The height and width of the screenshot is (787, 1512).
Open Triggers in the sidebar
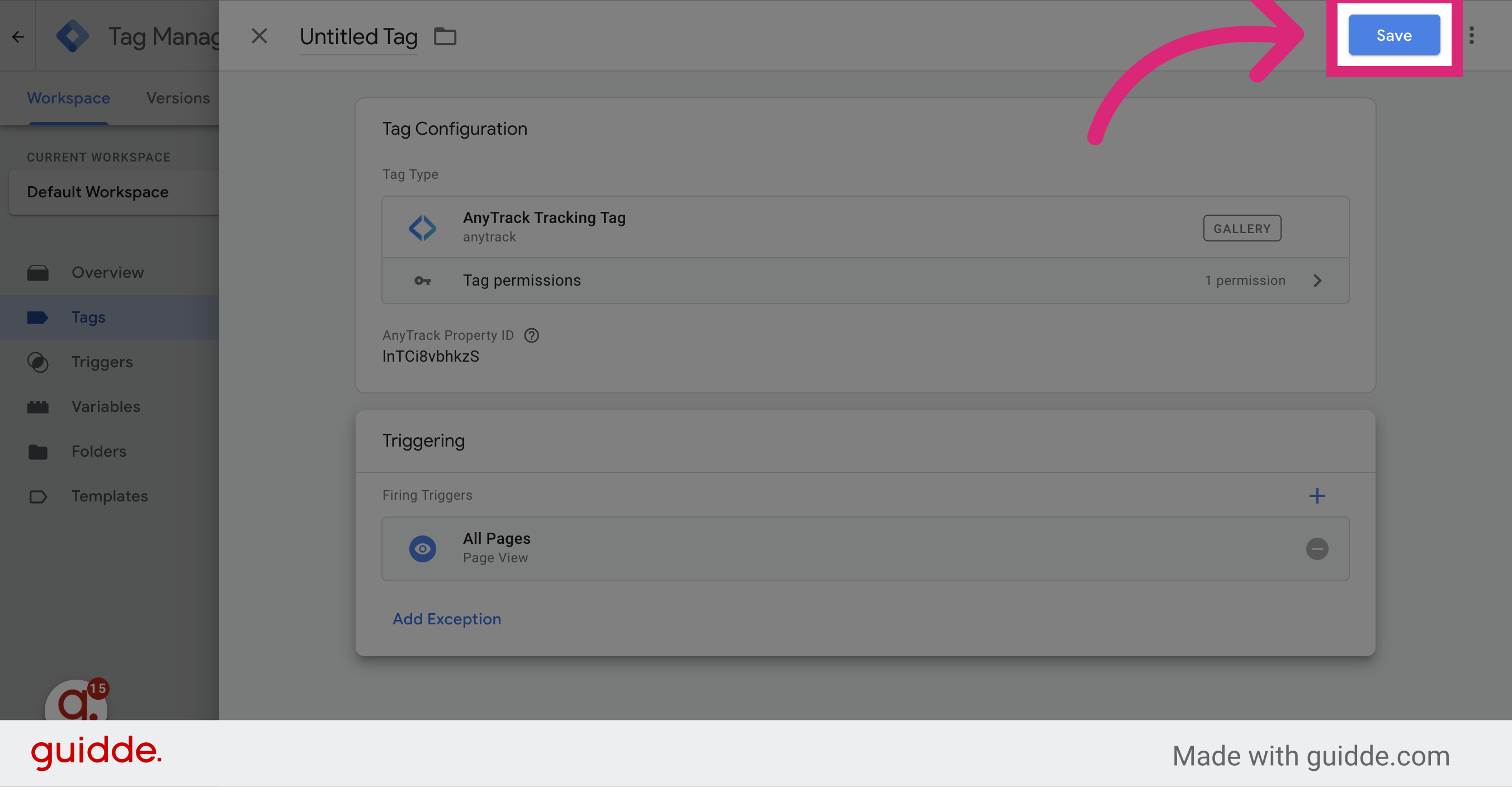click(109, 362)
